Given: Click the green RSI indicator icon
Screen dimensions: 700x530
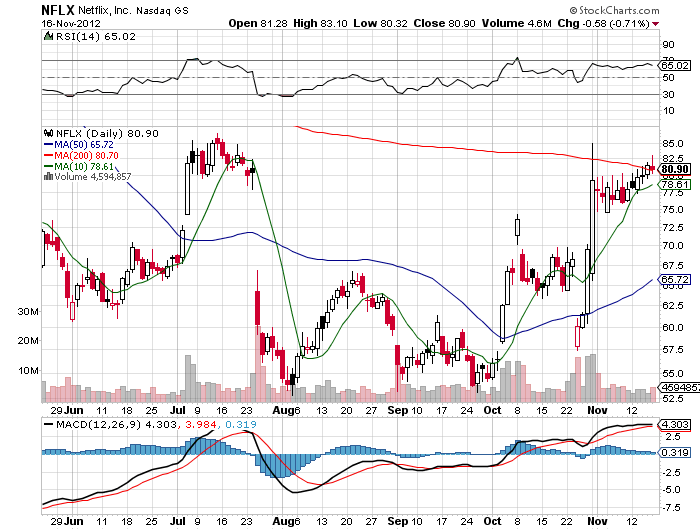Looking at the screenshot, I should (48, 36).
